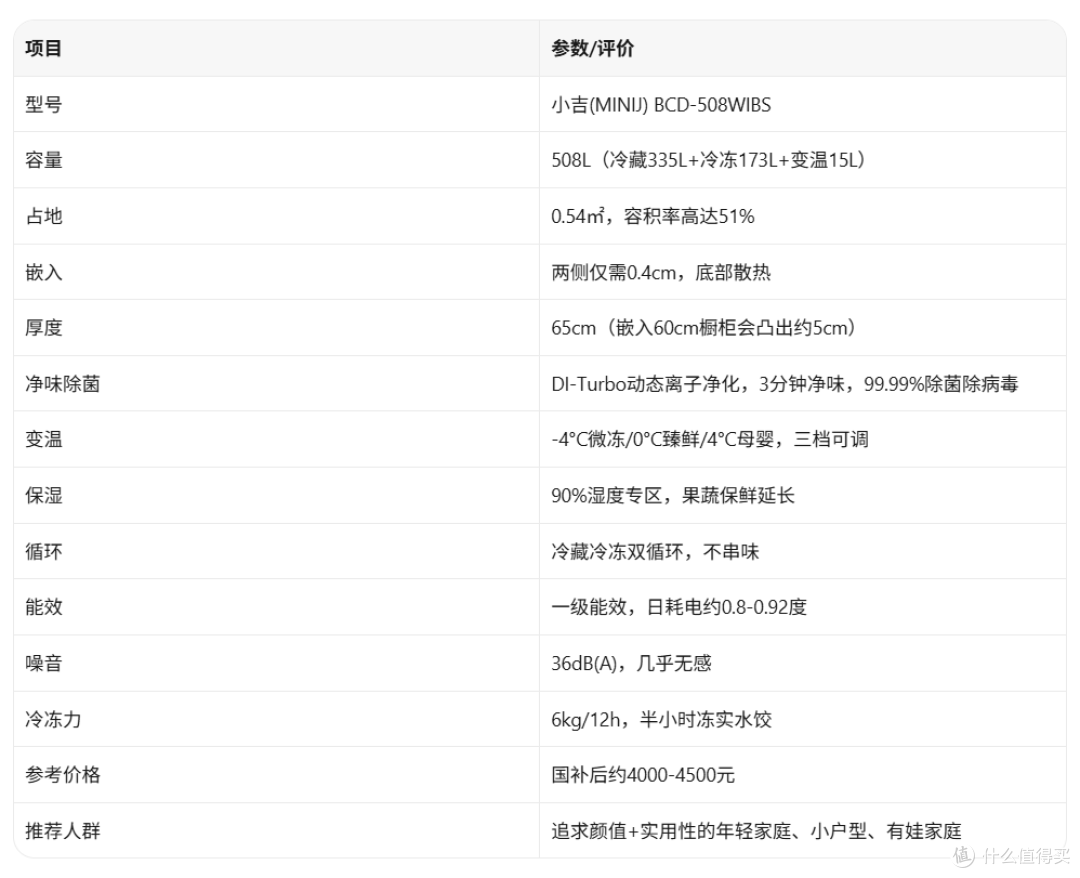The image size is (1080, 878).
Task: Select the model text 小吉(MINIJ) BCD-508WIBS
Action: pos(661,105)
